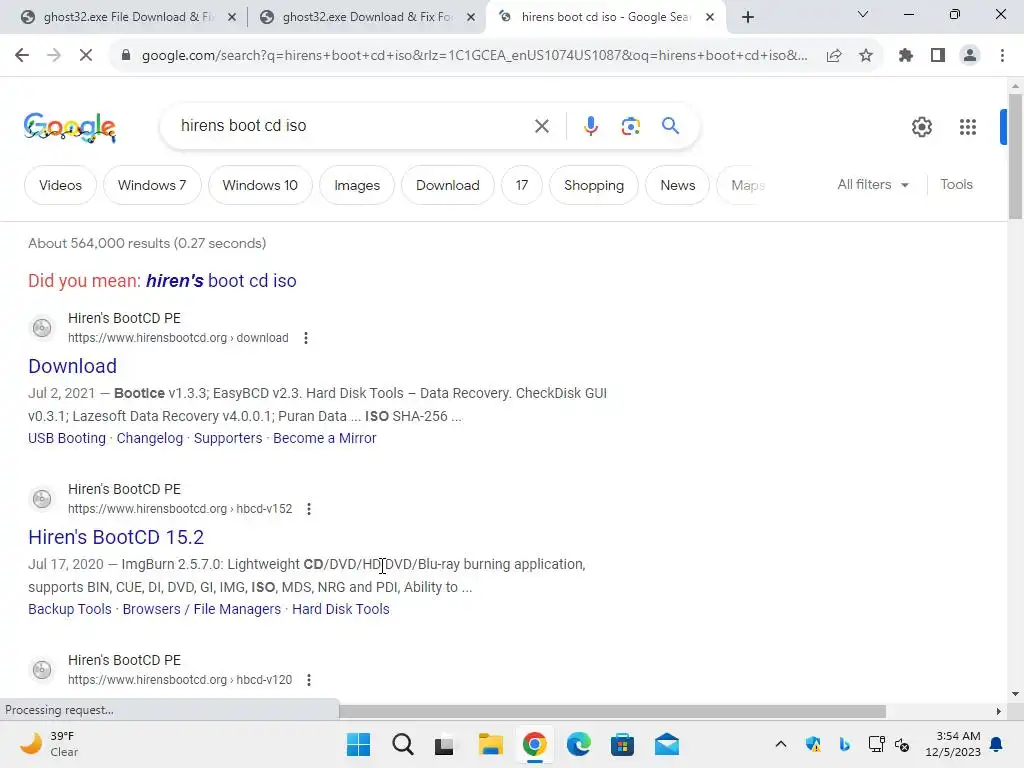The height and width of the screenshot is (768, 1024).
Task: Click the suggested hiren's boot cd iso correction
Action: tap(221, 281)
